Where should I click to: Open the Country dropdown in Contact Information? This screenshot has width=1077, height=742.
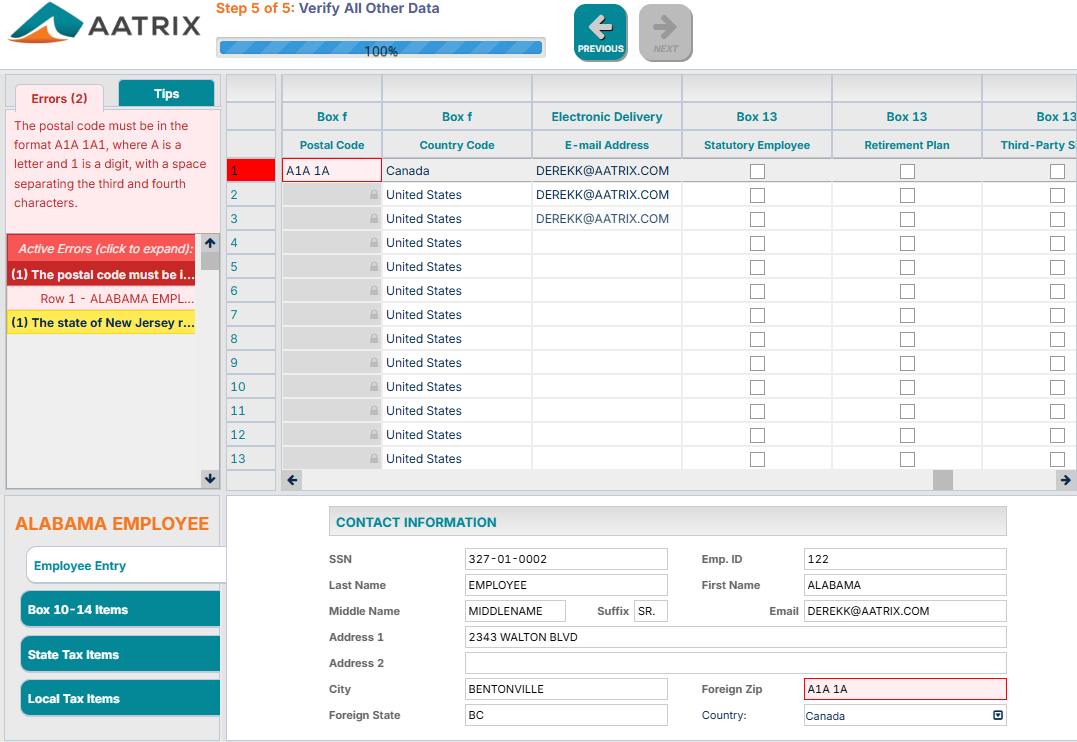point(998,715)
